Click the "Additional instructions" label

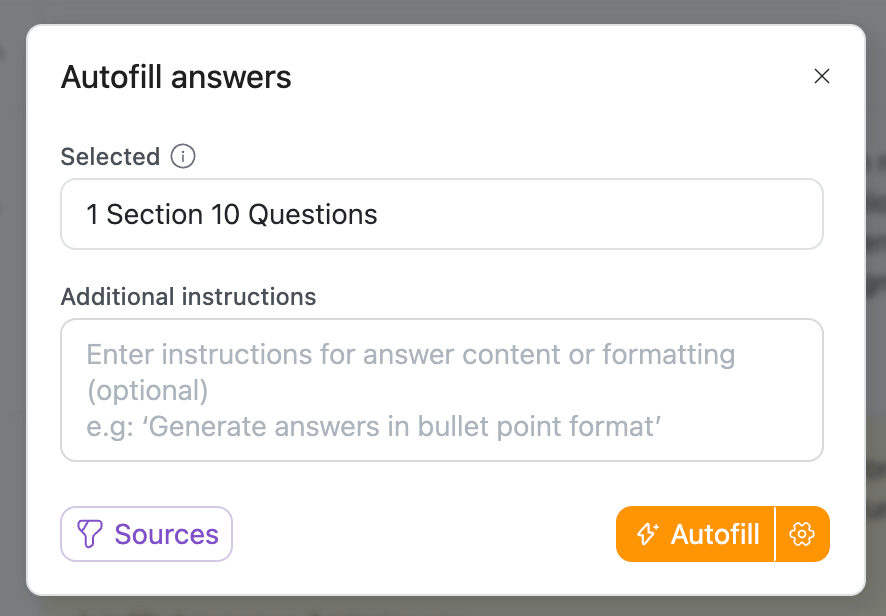pos(188,297)
